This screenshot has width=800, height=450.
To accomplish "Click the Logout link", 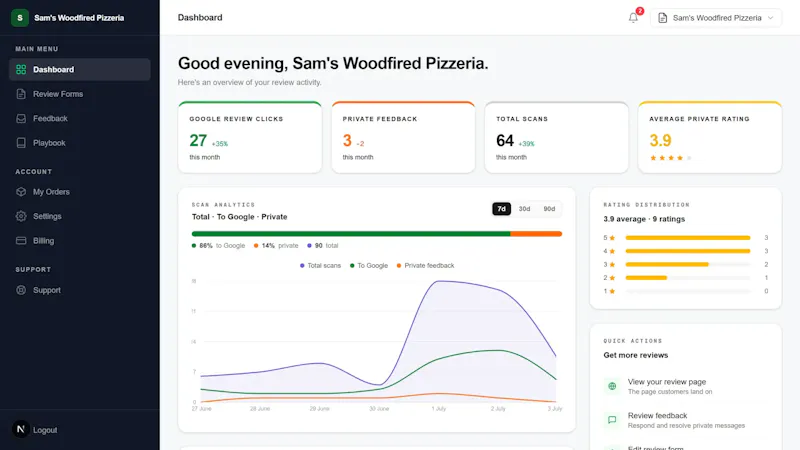I will (45, 430).
